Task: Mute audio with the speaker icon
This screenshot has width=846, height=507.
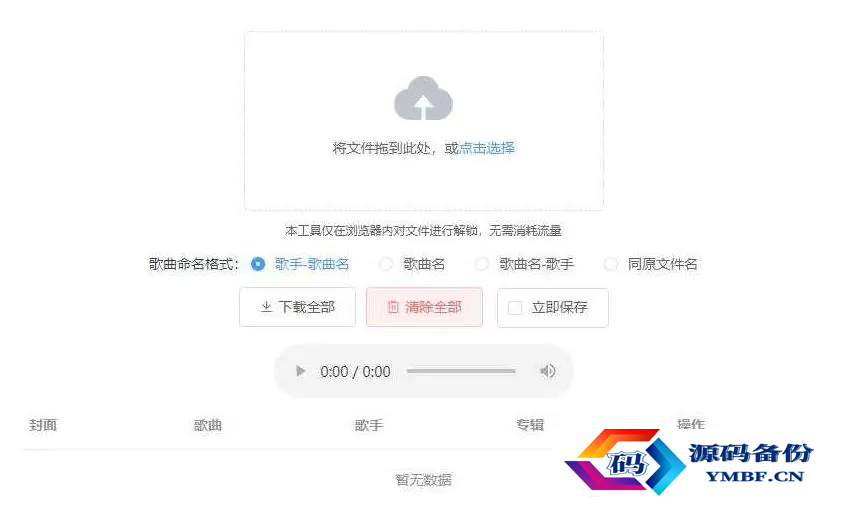Action: click(547, 371)
